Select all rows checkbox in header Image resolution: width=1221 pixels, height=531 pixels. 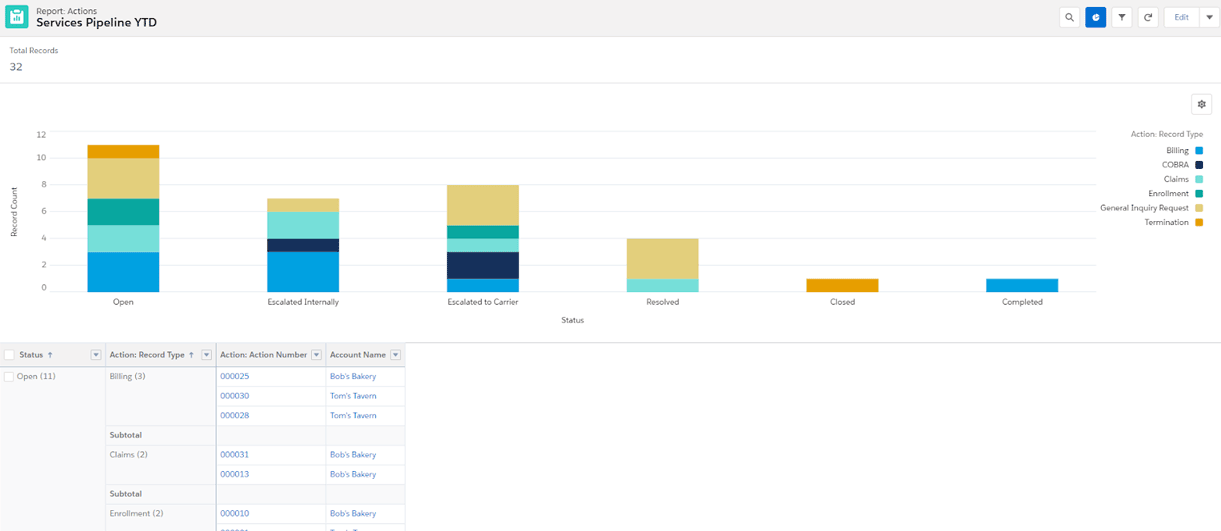[x=9, y=355]
